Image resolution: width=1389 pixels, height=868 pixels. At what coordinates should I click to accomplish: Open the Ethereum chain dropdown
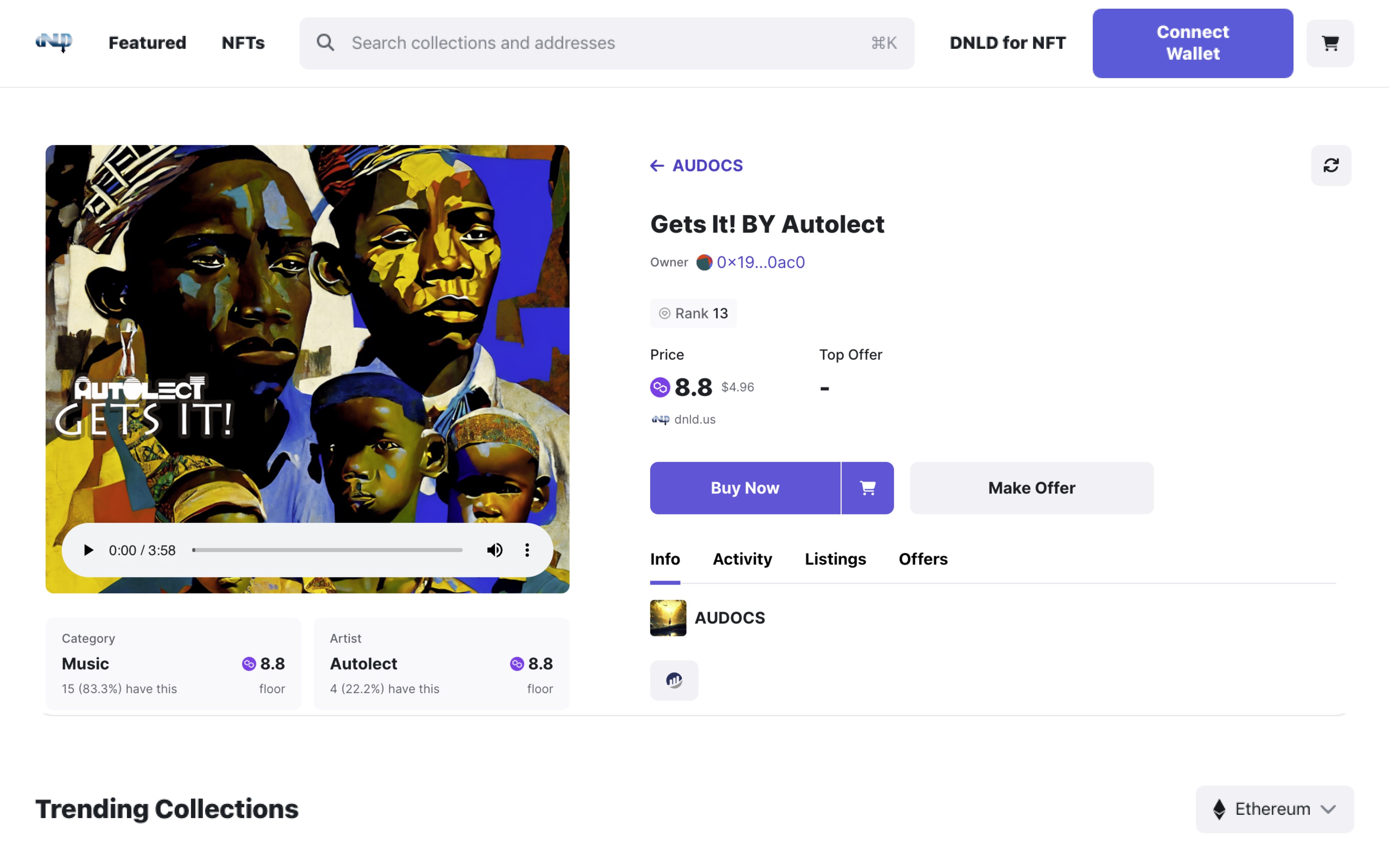click(x=1274, y=809)
